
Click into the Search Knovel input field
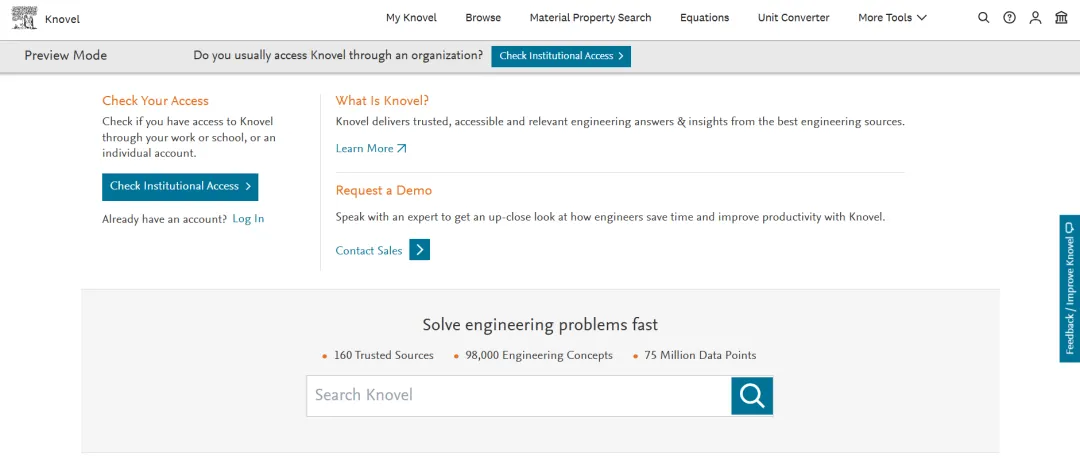coord(519,395)
